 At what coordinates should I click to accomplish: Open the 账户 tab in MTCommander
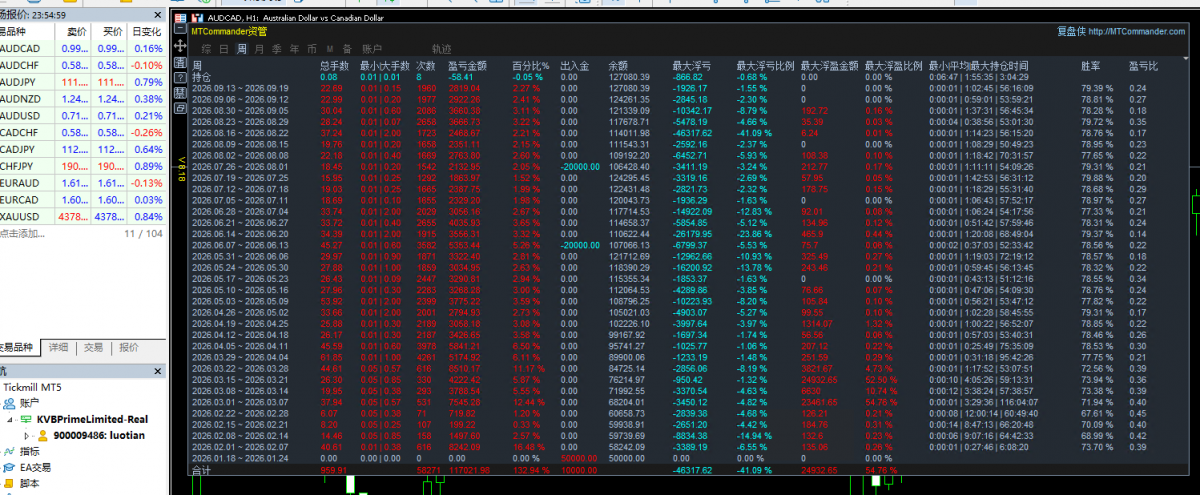pyautogui.click(x=372, y=48)
